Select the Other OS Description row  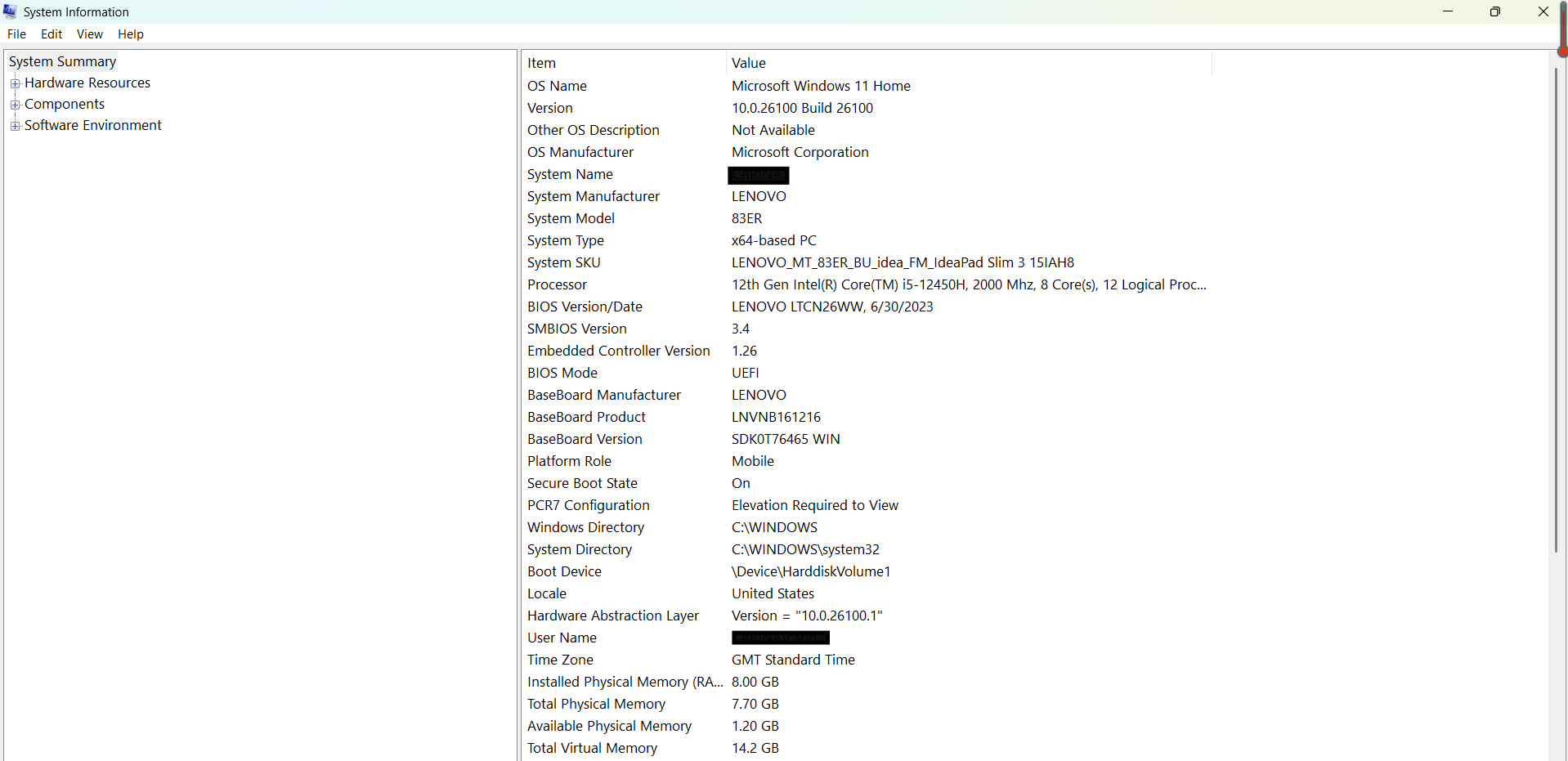tap(594, 130)
